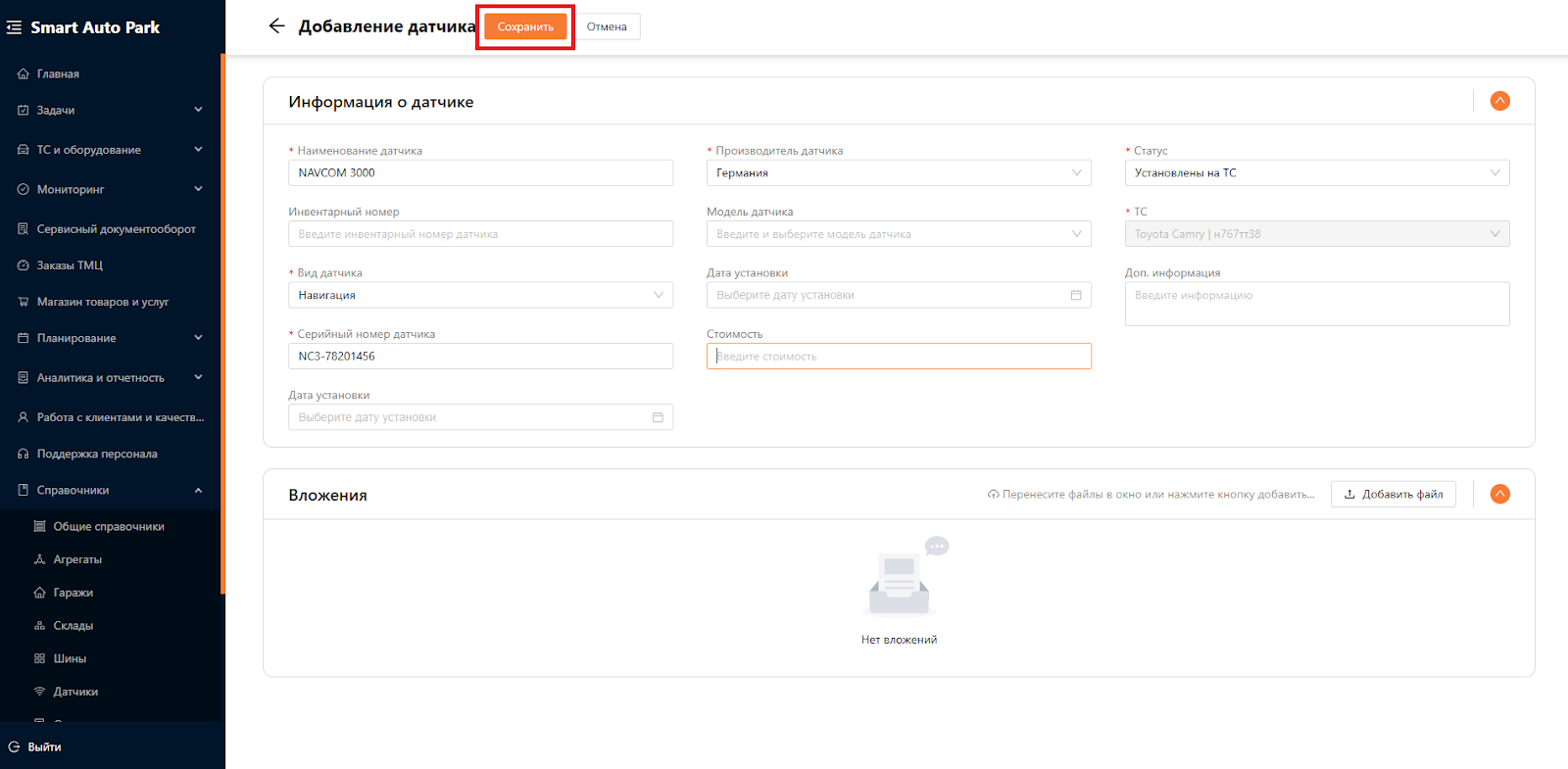This screenshot has height=769, width=1568.
Task: Toggle the sidebar menu hamburger icon
Action: click(x=14, y=27)
